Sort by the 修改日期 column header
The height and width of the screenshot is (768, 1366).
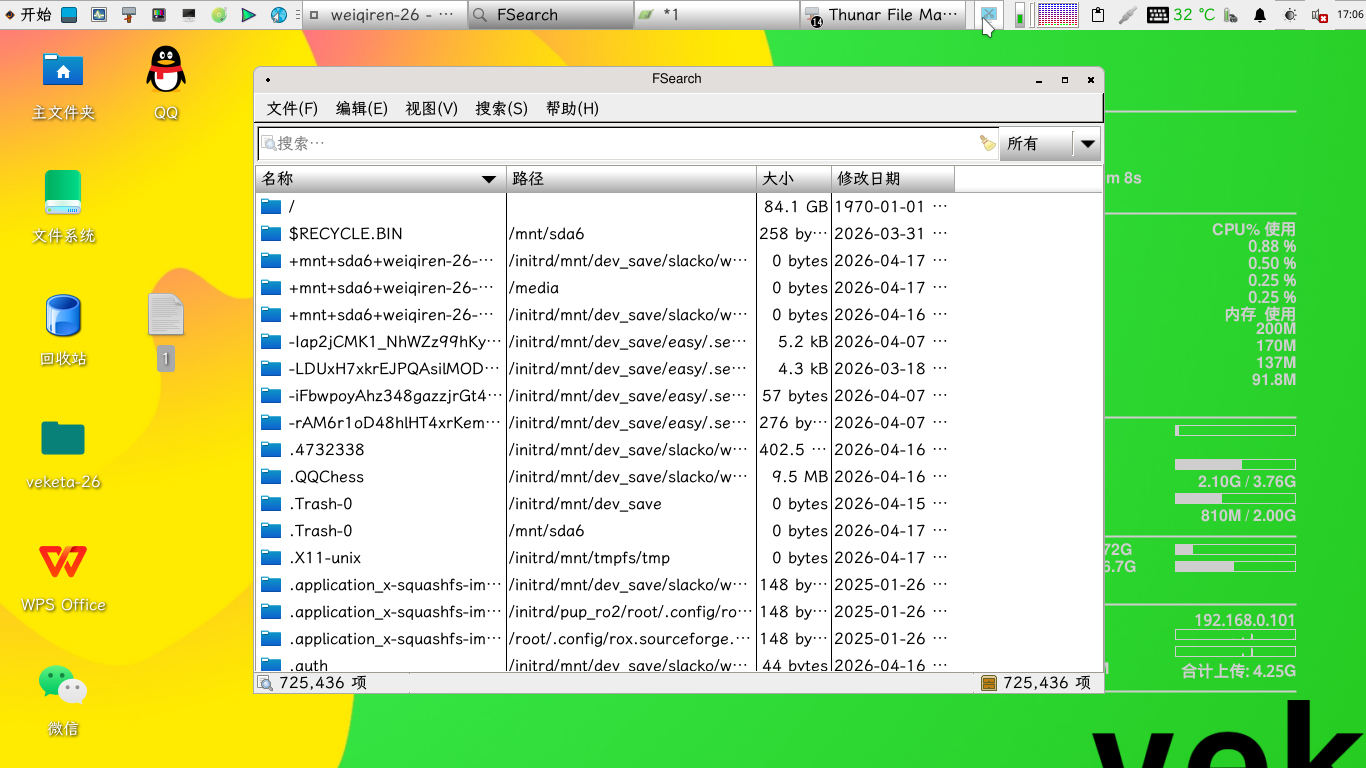point(893,179)
